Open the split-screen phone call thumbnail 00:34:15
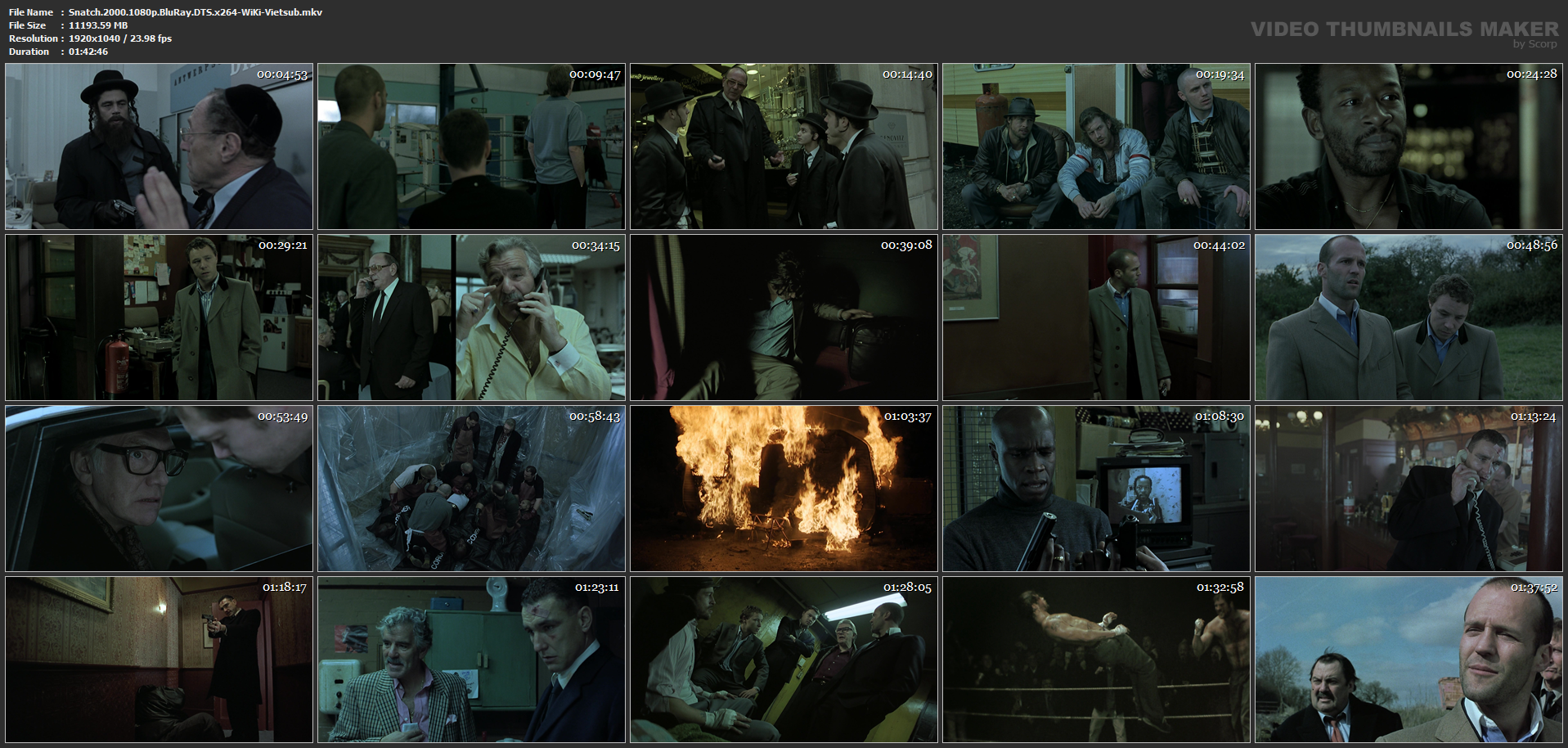1568x748 pixels. pos(471,318)
